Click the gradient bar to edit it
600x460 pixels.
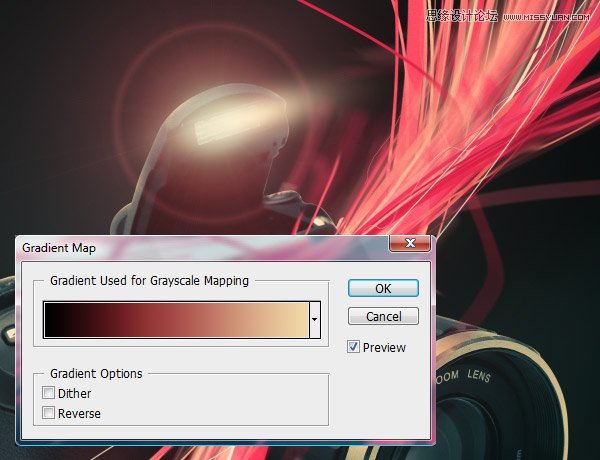coord(176,320)
